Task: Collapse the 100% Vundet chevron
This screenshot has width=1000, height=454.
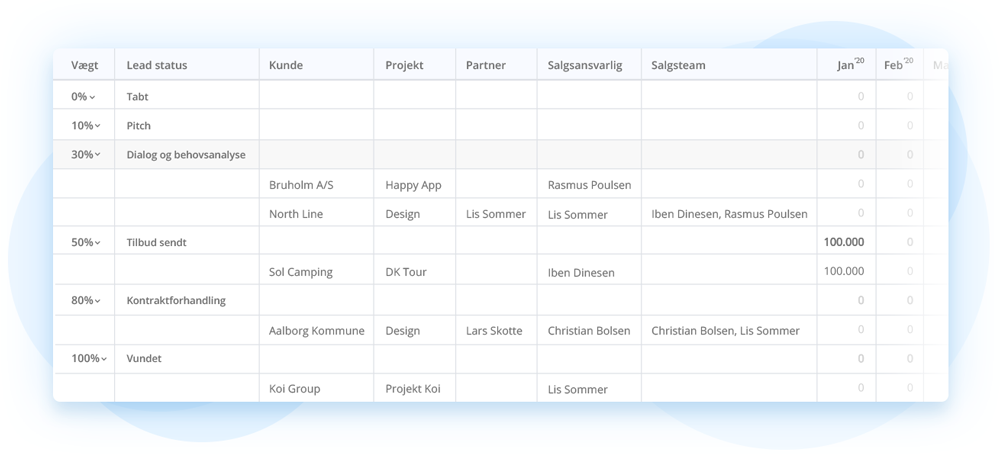Action: 104,359
